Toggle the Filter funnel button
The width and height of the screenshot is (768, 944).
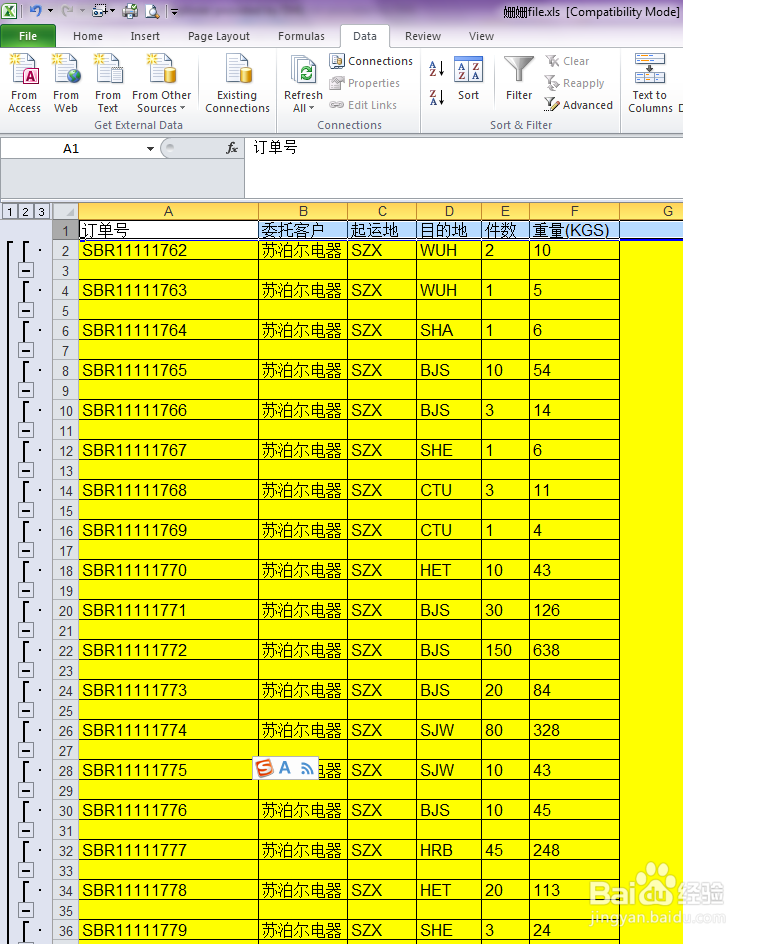(x=519, y=78)
